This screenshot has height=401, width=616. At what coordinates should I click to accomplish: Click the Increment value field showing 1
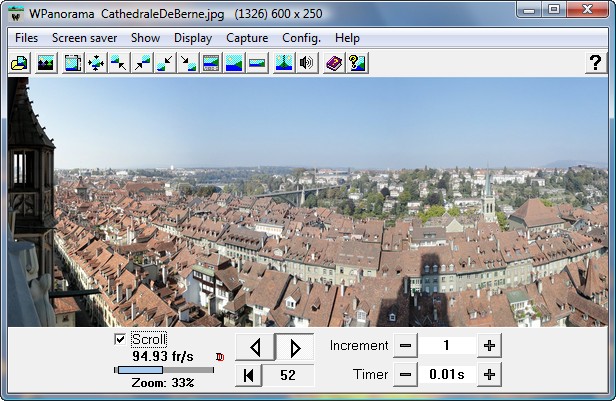tap(447, 346)
